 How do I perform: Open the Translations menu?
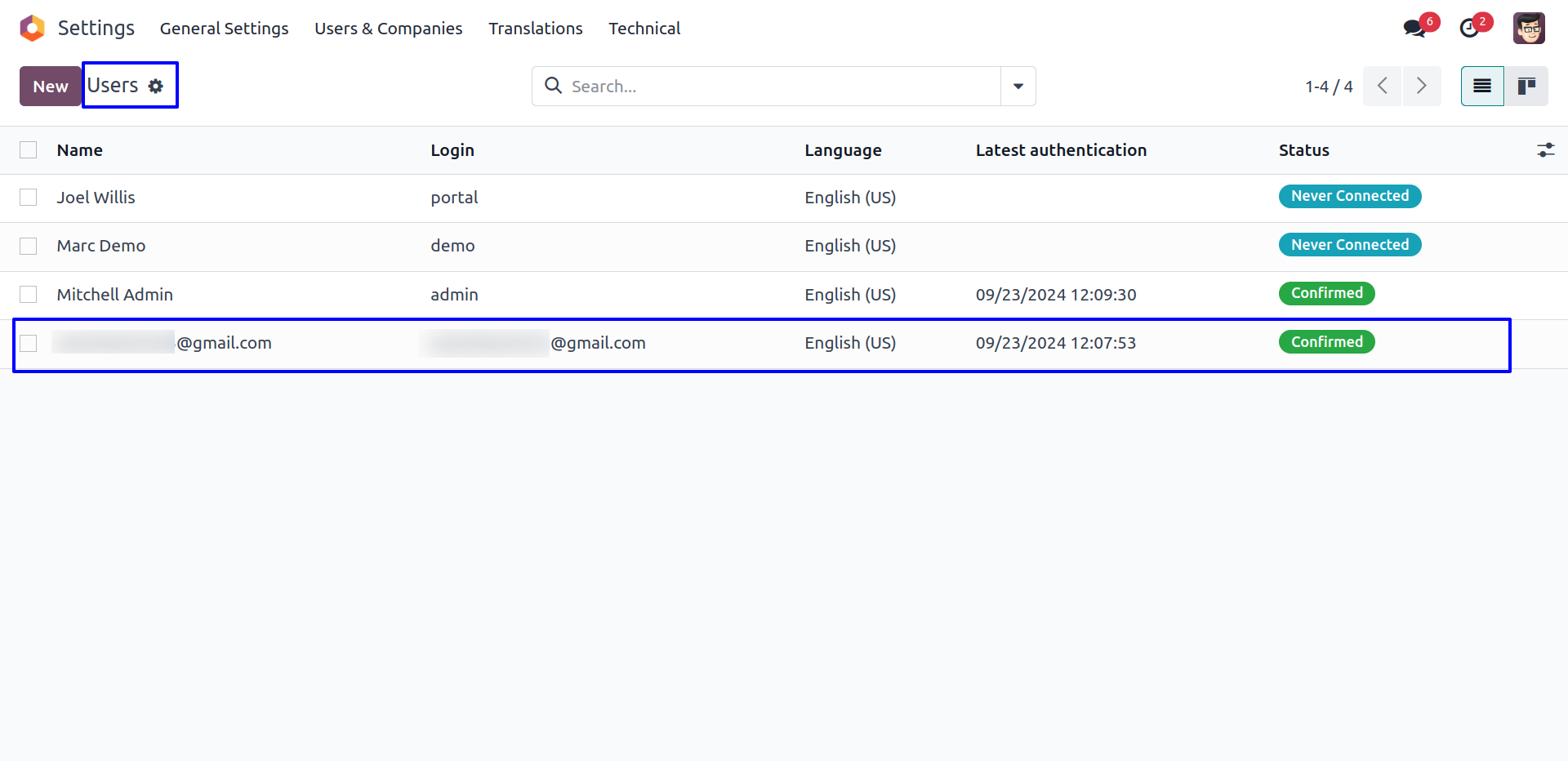[535, 29]
